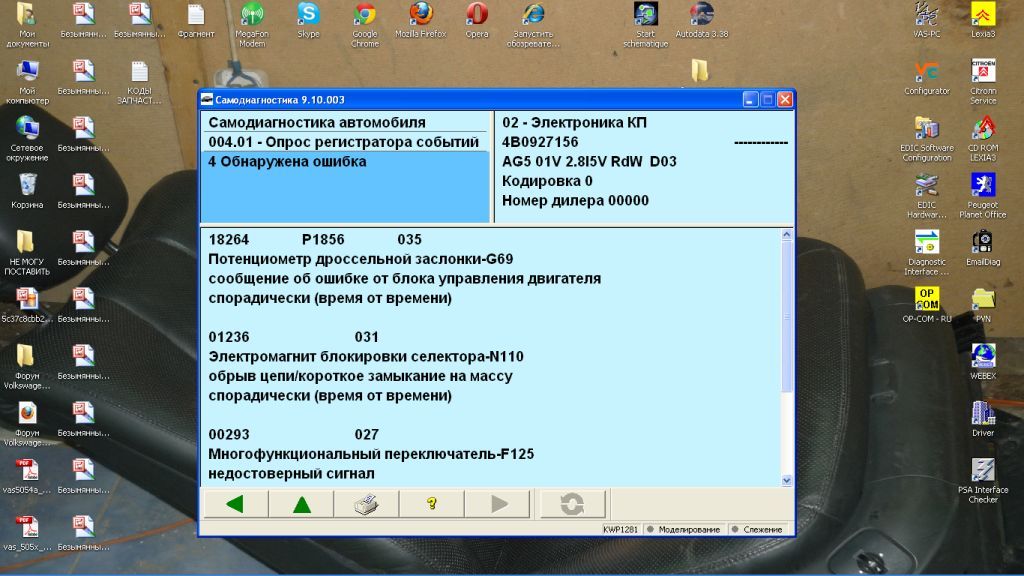Open Autodata 3.38 desktop icon
The width and height of the screenshot is (1024, 576).
tap(701, 21)
